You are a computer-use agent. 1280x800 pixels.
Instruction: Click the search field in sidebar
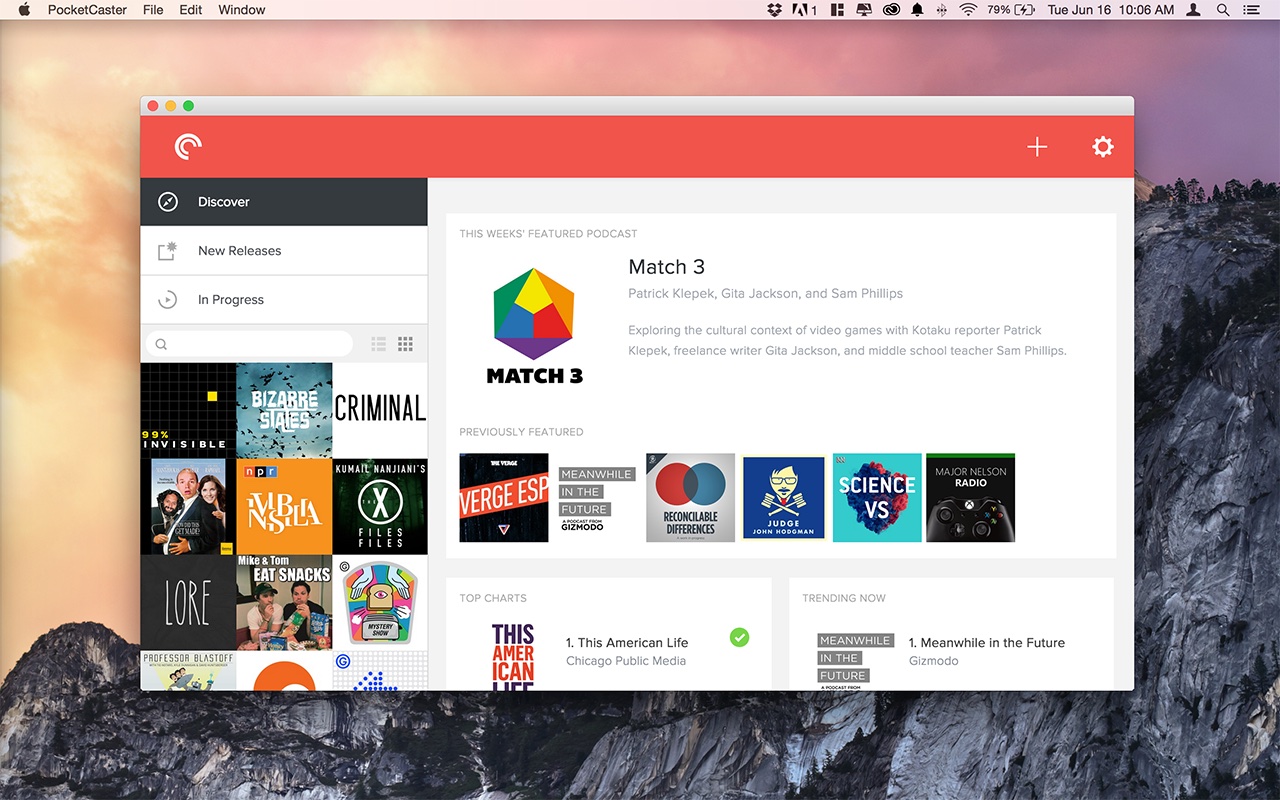[x=250, y=344]
